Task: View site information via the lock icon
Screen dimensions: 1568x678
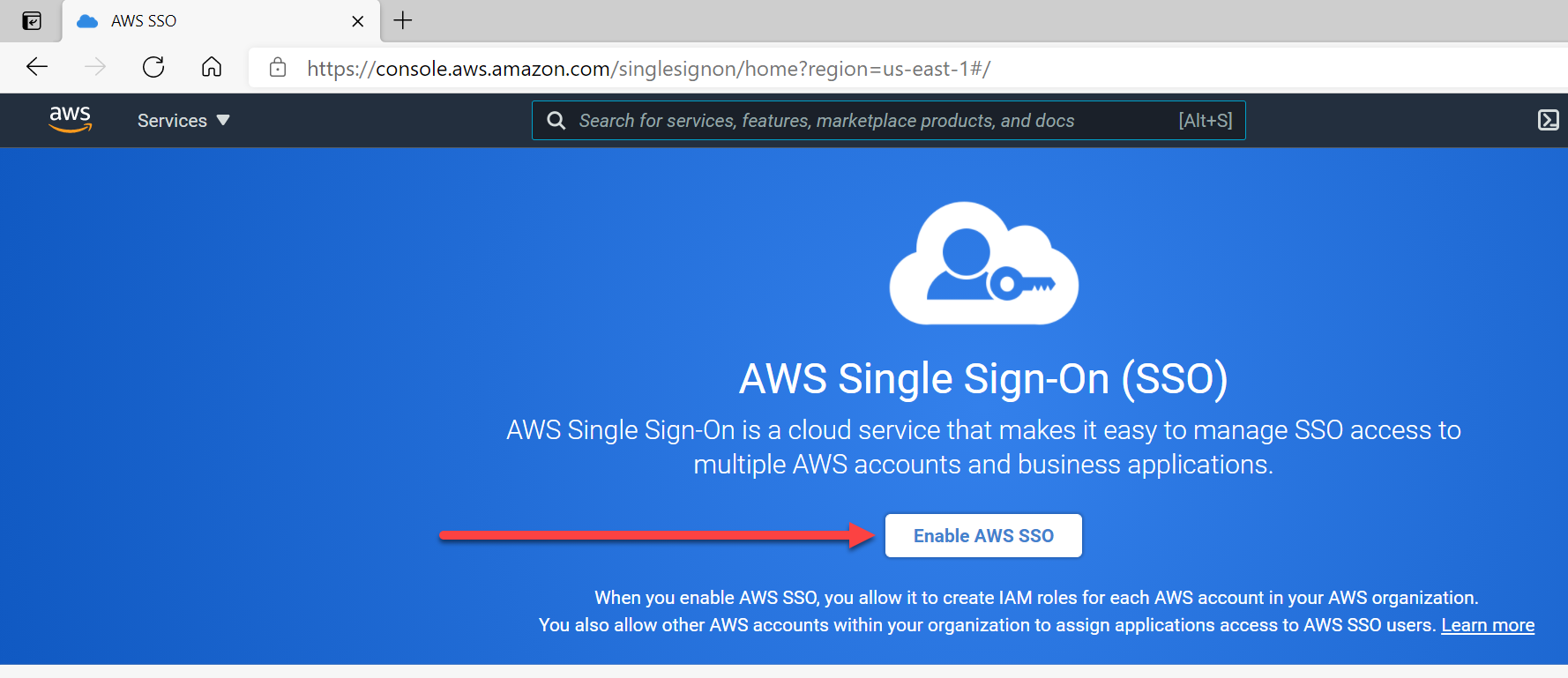Action: pos(278,68)
